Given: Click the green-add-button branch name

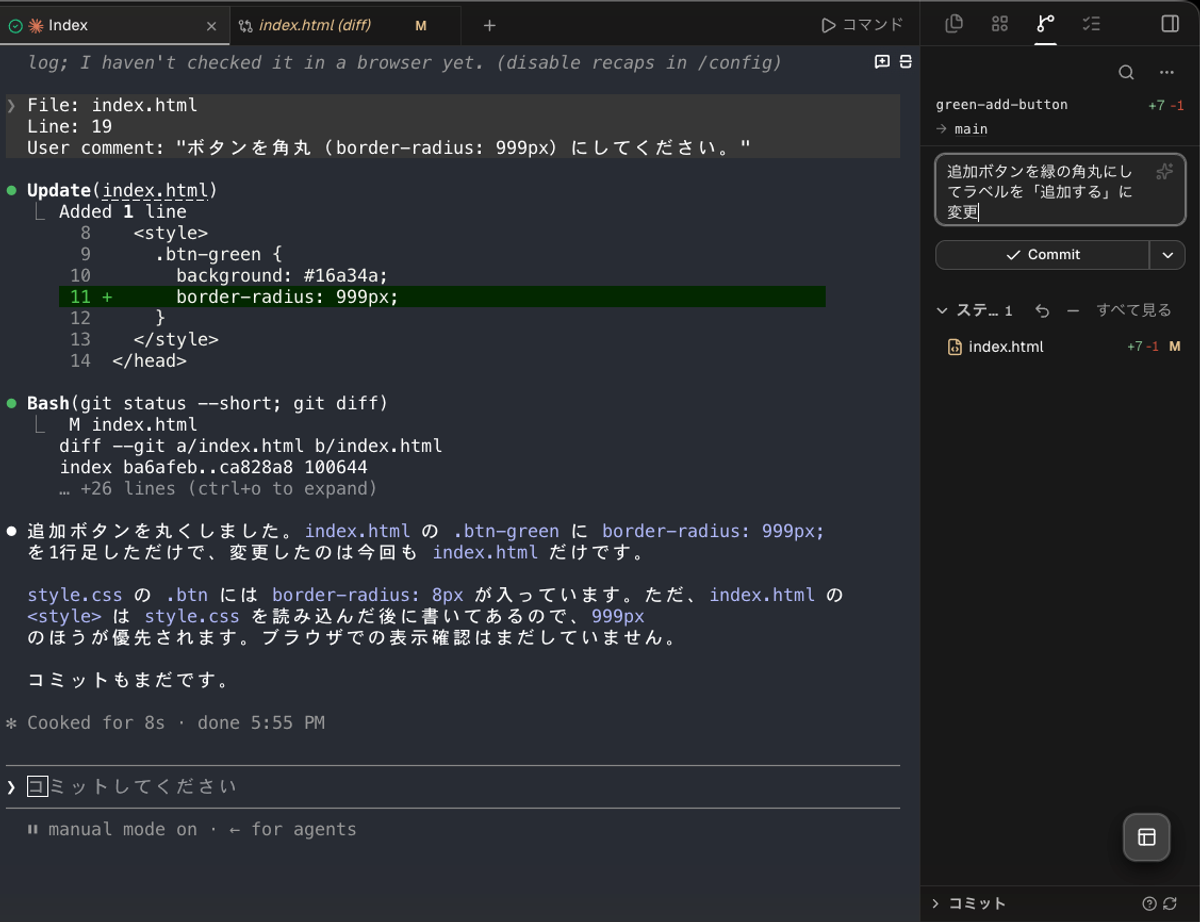Looking at the screenshot, I should pyautogui.click(x=1002, y=105).
